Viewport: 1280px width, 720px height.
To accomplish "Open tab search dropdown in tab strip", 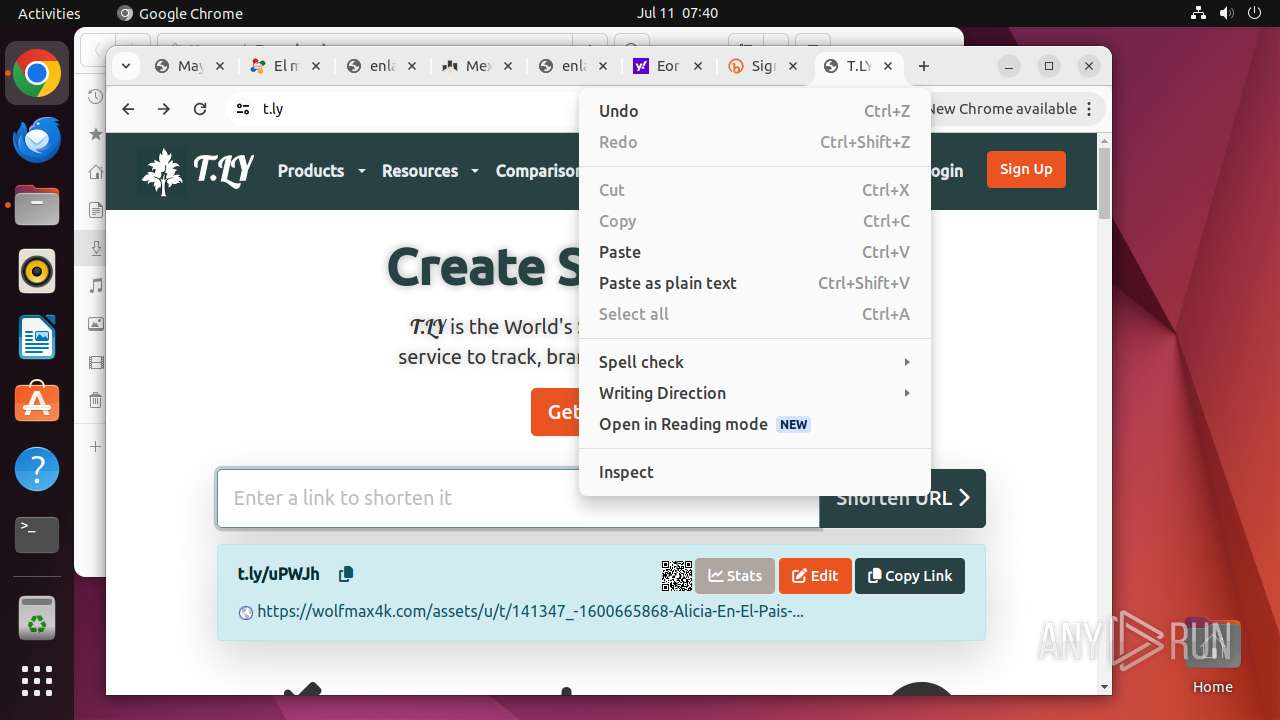I will click(x=125, y=66).
